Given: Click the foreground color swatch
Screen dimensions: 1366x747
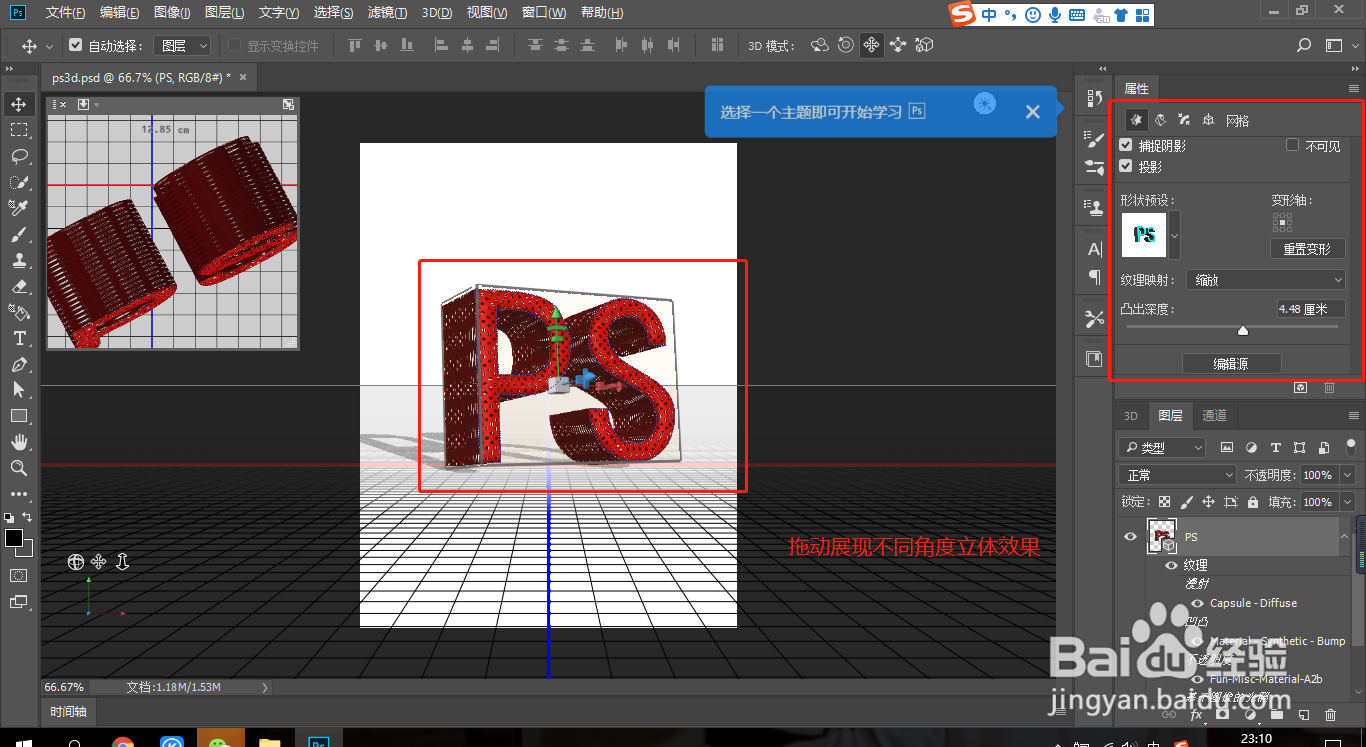Looking at the screenshot, I should point(14,538).
